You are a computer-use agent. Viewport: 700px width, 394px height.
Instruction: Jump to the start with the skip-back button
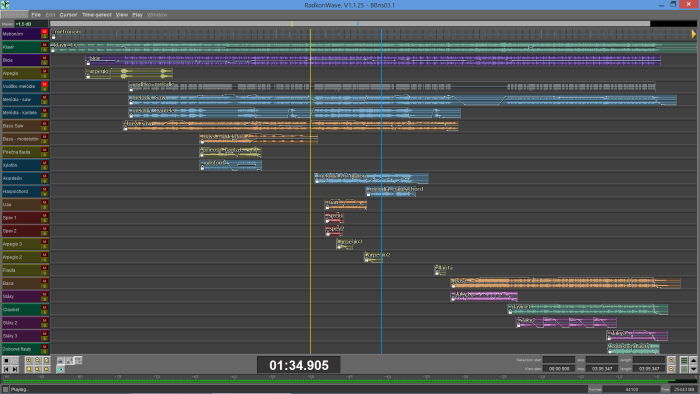click(6, 369)
